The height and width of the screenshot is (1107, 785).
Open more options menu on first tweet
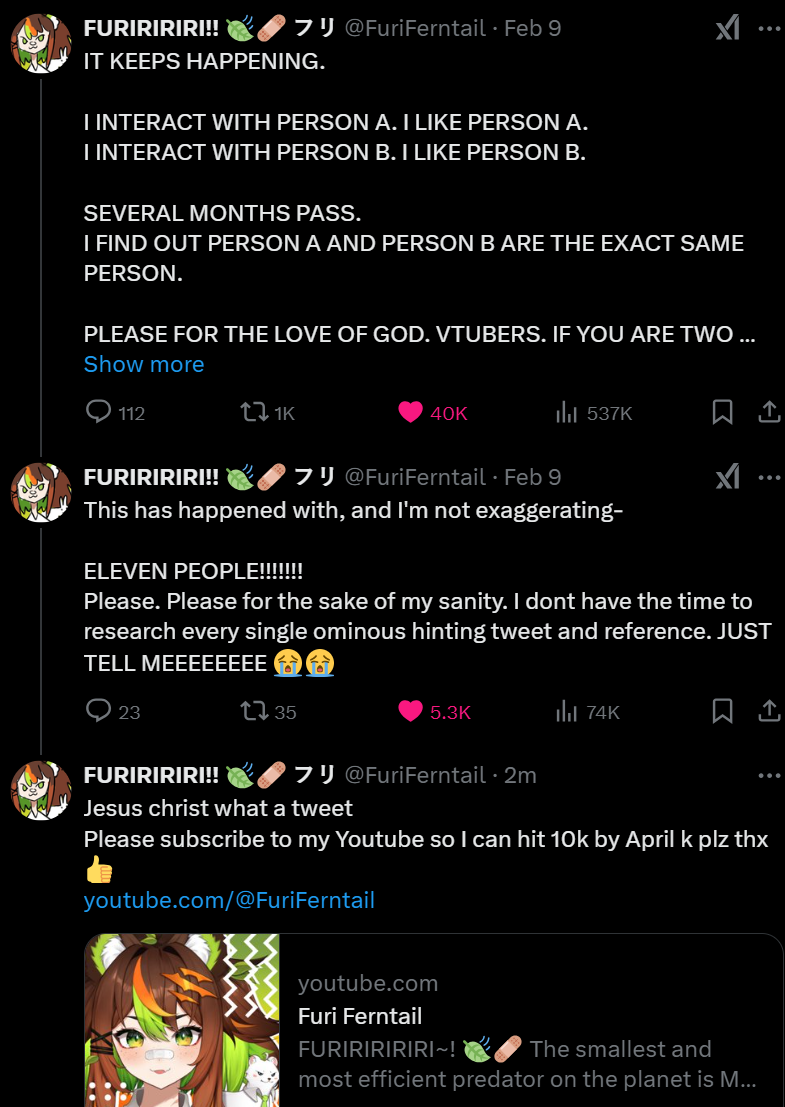[769, 29]
